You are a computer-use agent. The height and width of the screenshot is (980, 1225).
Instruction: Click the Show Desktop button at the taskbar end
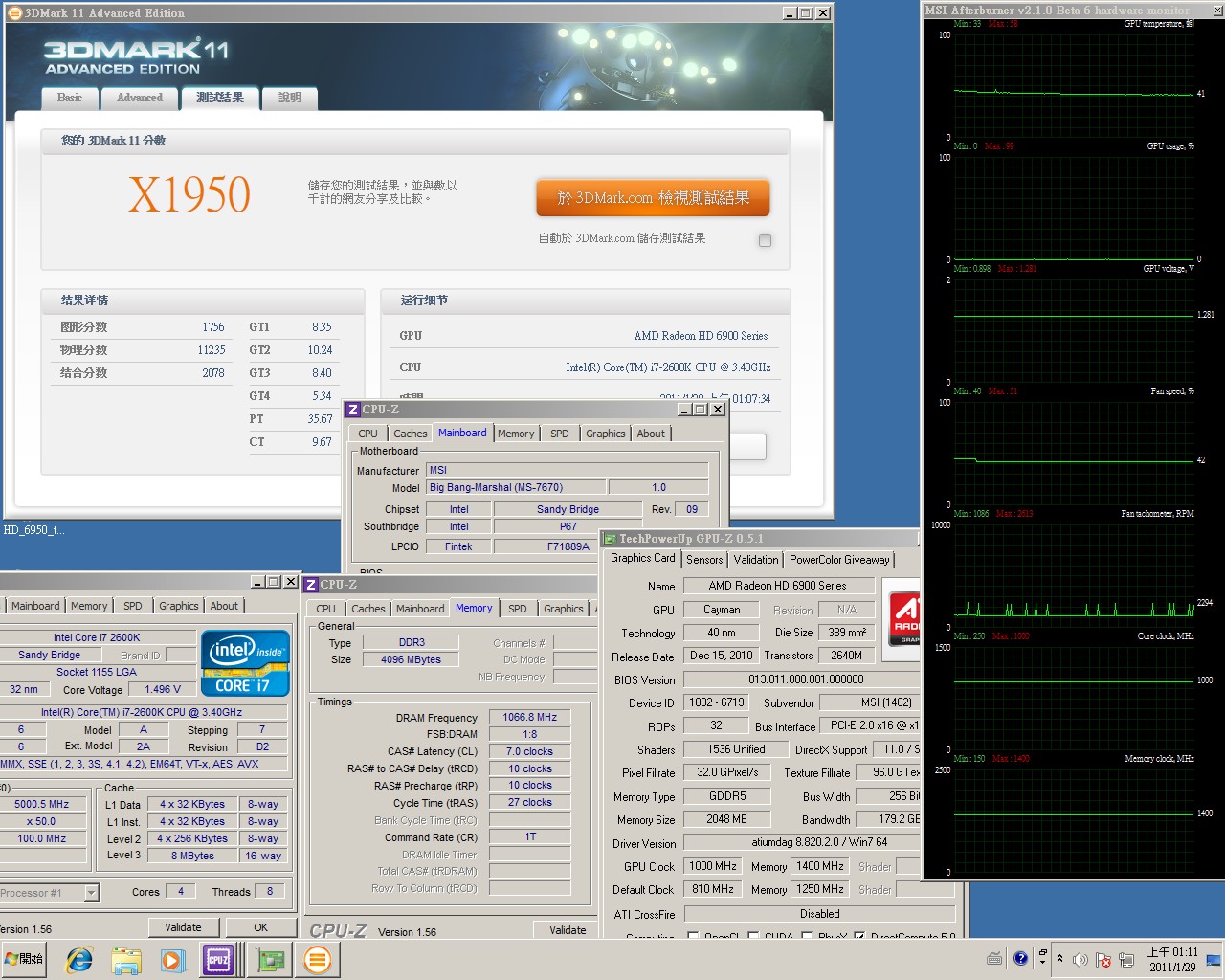tap(1214, 959)
